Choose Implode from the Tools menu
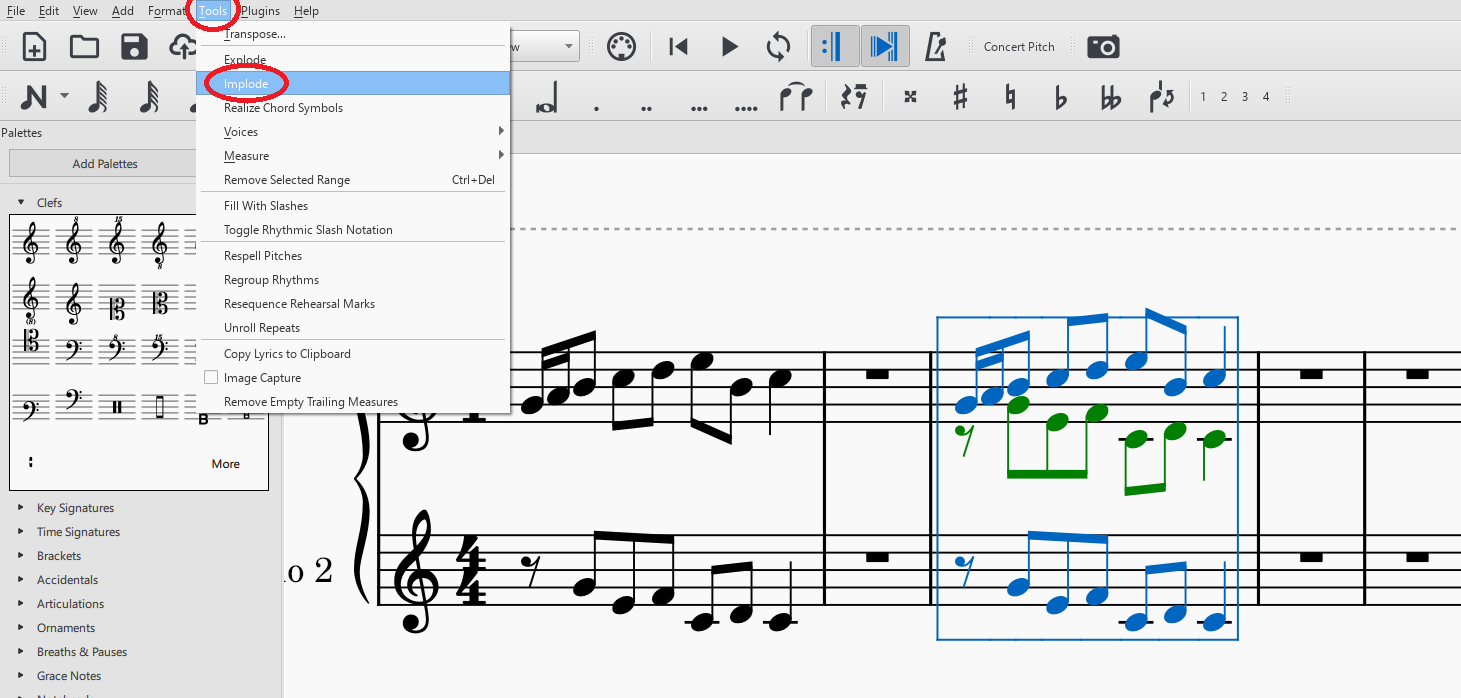This screenshot has width=1461, height=698. 245,84
